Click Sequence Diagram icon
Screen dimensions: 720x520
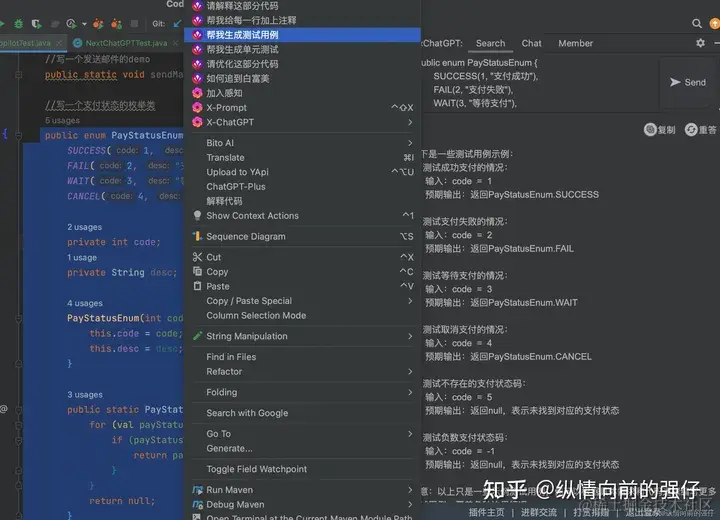(197, 236)
